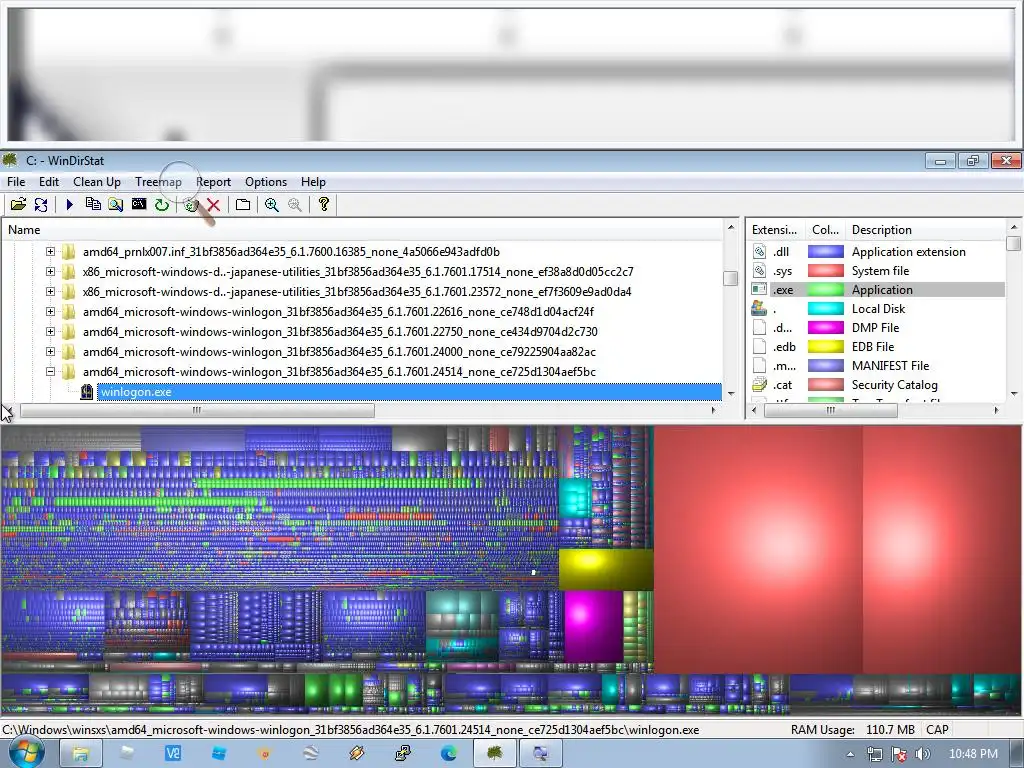Expand winlogon 6.1.7601.22616 folder node
This screenshot has height=768, width=1024.
point(50,312)
